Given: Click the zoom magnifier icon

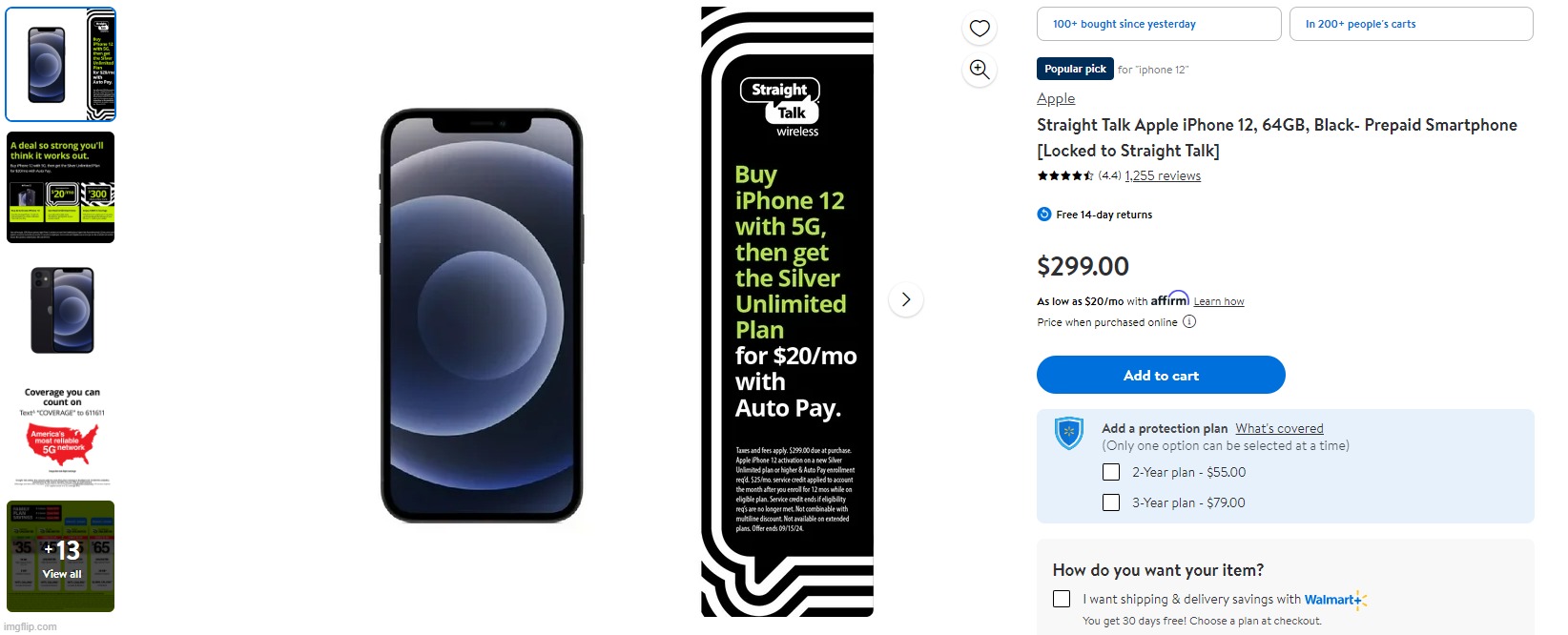Looking at the screenshot, I should pyautogui.click(x=980, y=70).
